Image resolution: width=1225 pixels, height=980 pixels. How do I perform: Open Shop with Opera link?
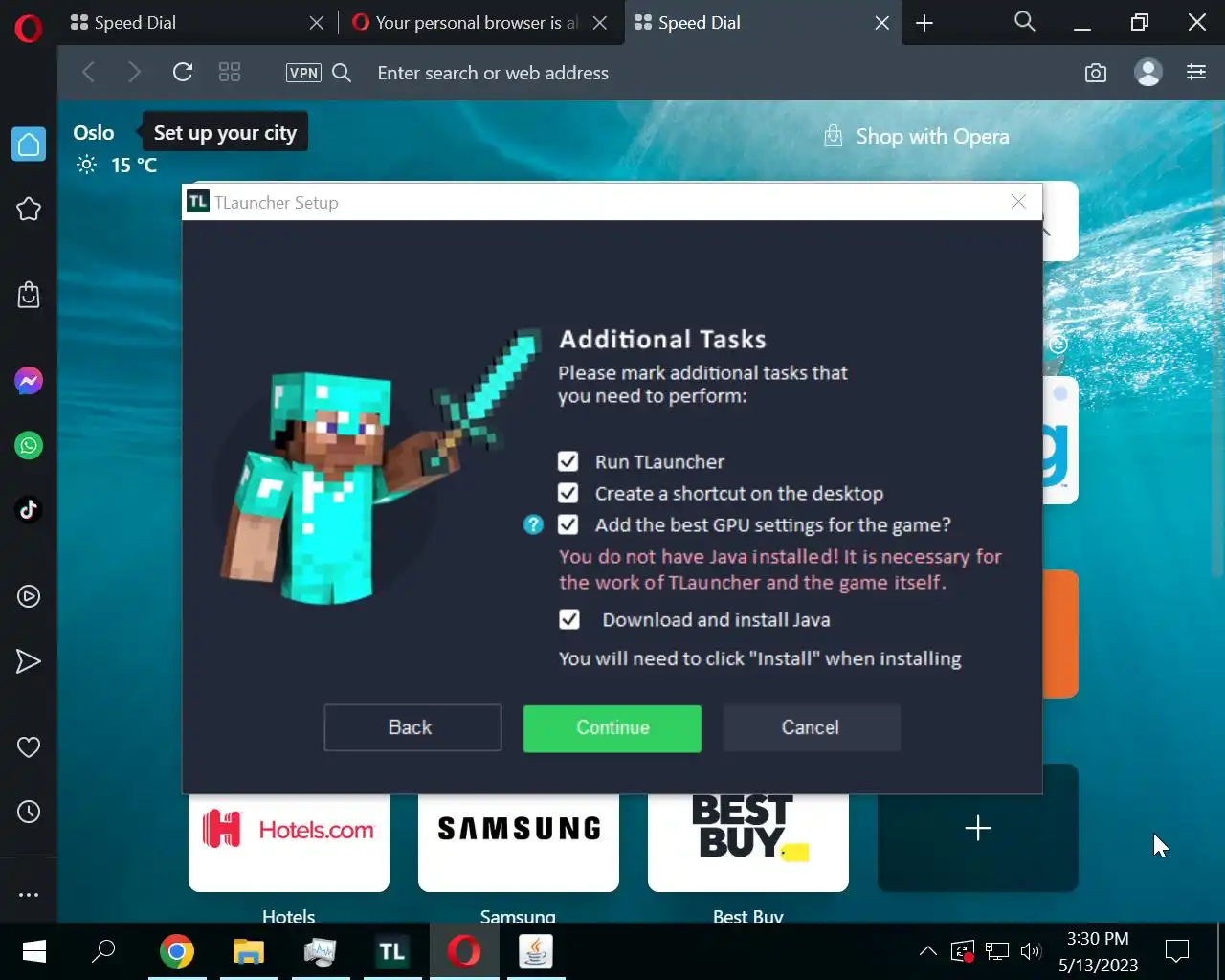[916, 137]
